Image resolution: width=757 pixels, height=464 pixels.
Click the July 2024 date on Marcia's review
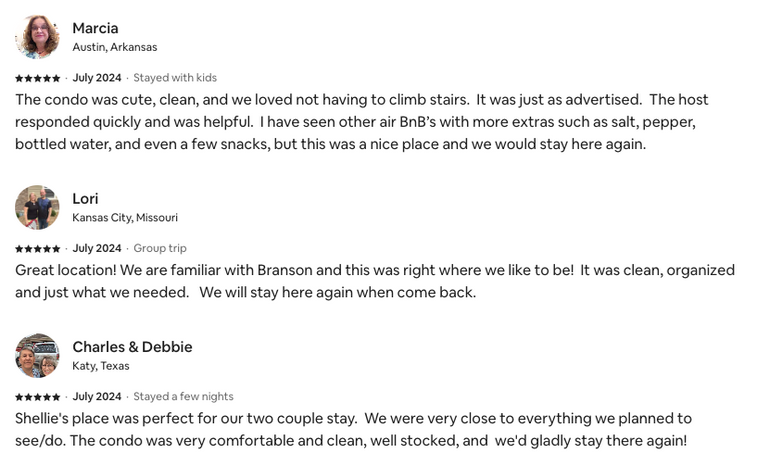[x=97, y=78]
